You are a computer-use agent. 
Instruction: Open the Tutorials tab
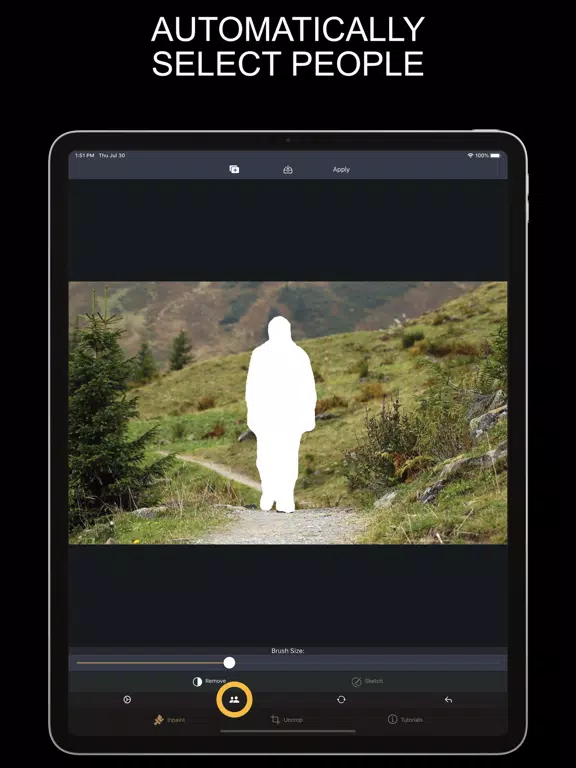(x=405, y=720)
